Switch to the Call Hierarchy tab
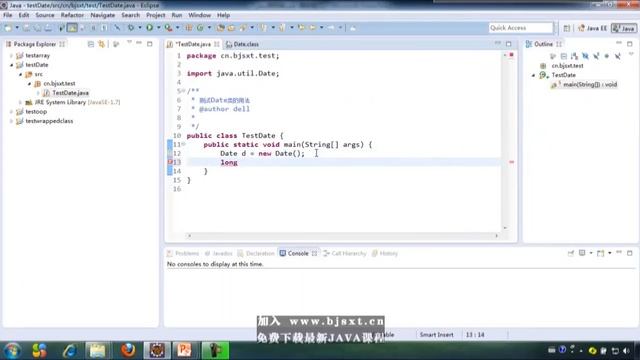Image resolution: width=640 pixels, height=360 pixels. (x=345, y=253)
